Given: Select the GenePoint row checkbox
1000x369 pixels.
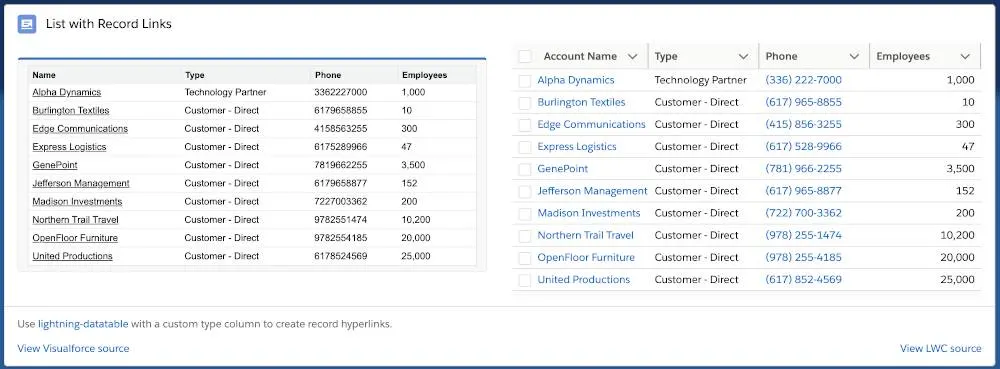Looking at the screenshot, I should coord(525,170).
